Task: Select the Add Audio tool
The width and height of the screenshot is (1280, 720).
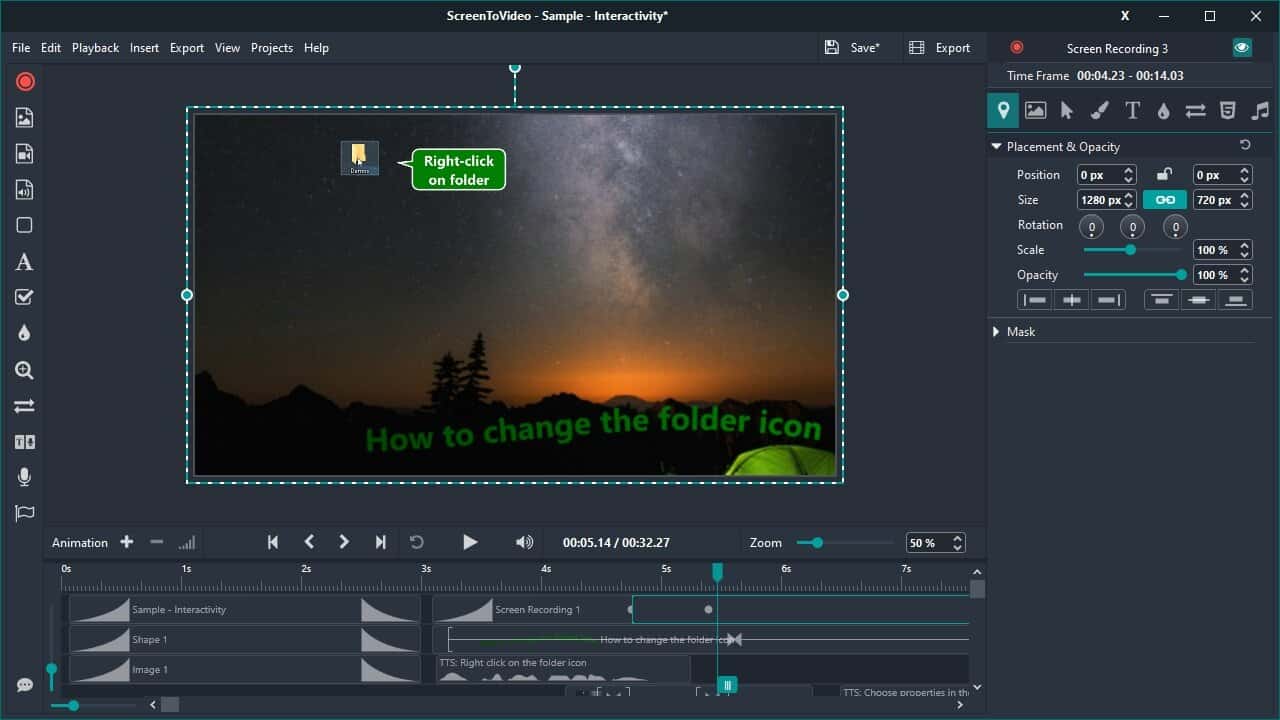Action: point(25,189)
